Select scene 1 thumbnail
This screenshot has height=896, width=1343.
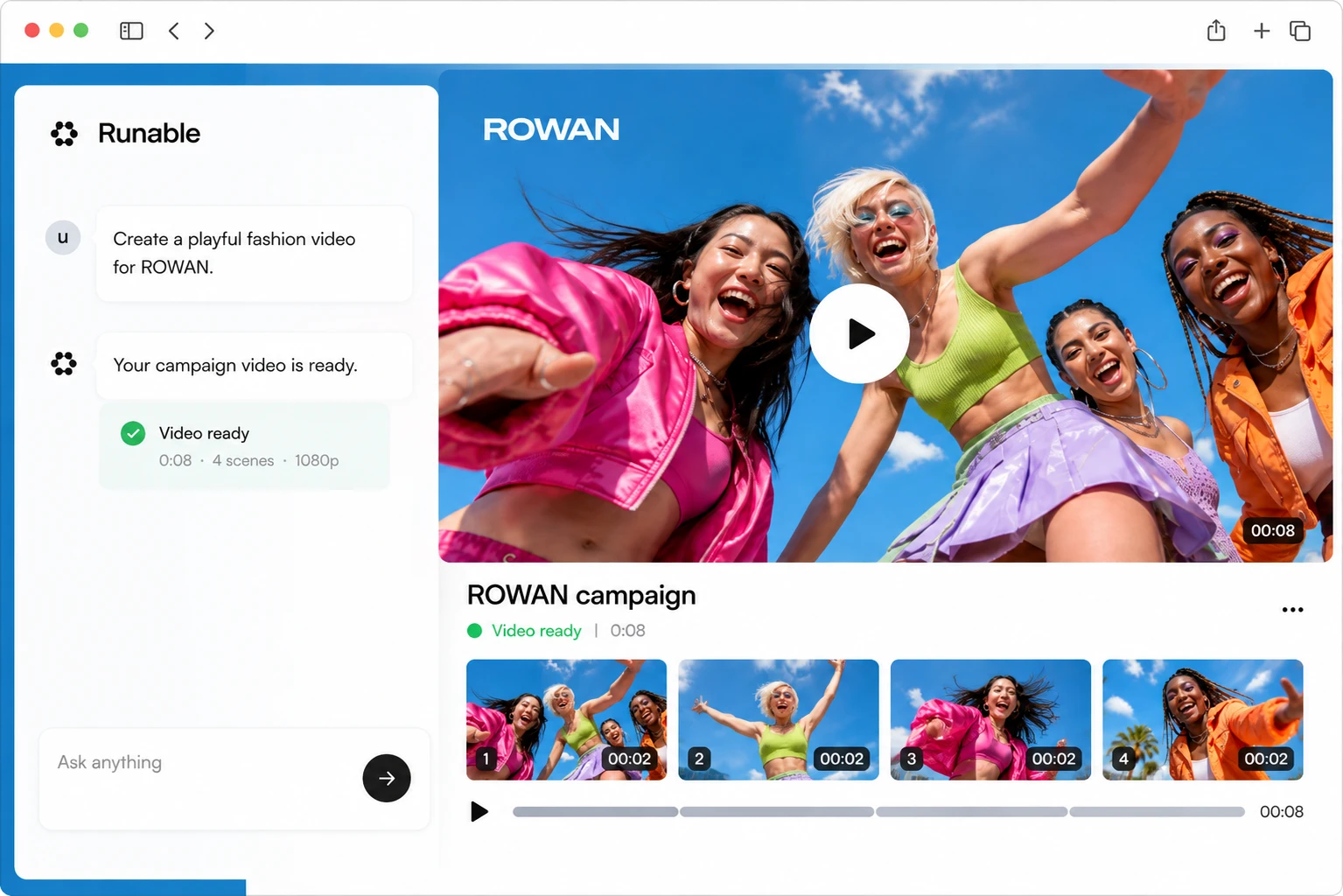[566, 719]
